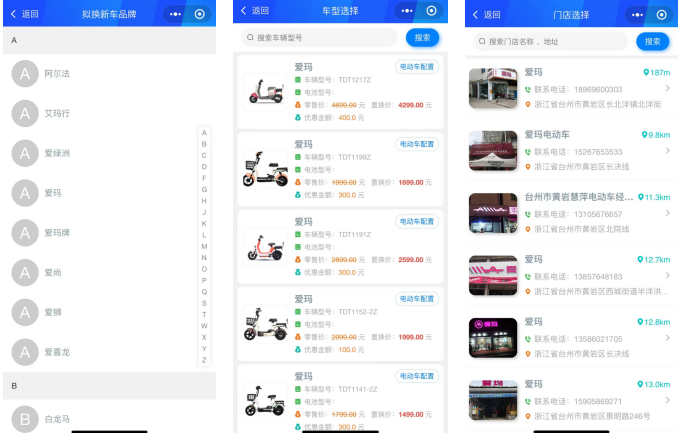Click the discount amount icon for TDT1152-2Z
Screen dimensions: 693x433
point(298,349)
